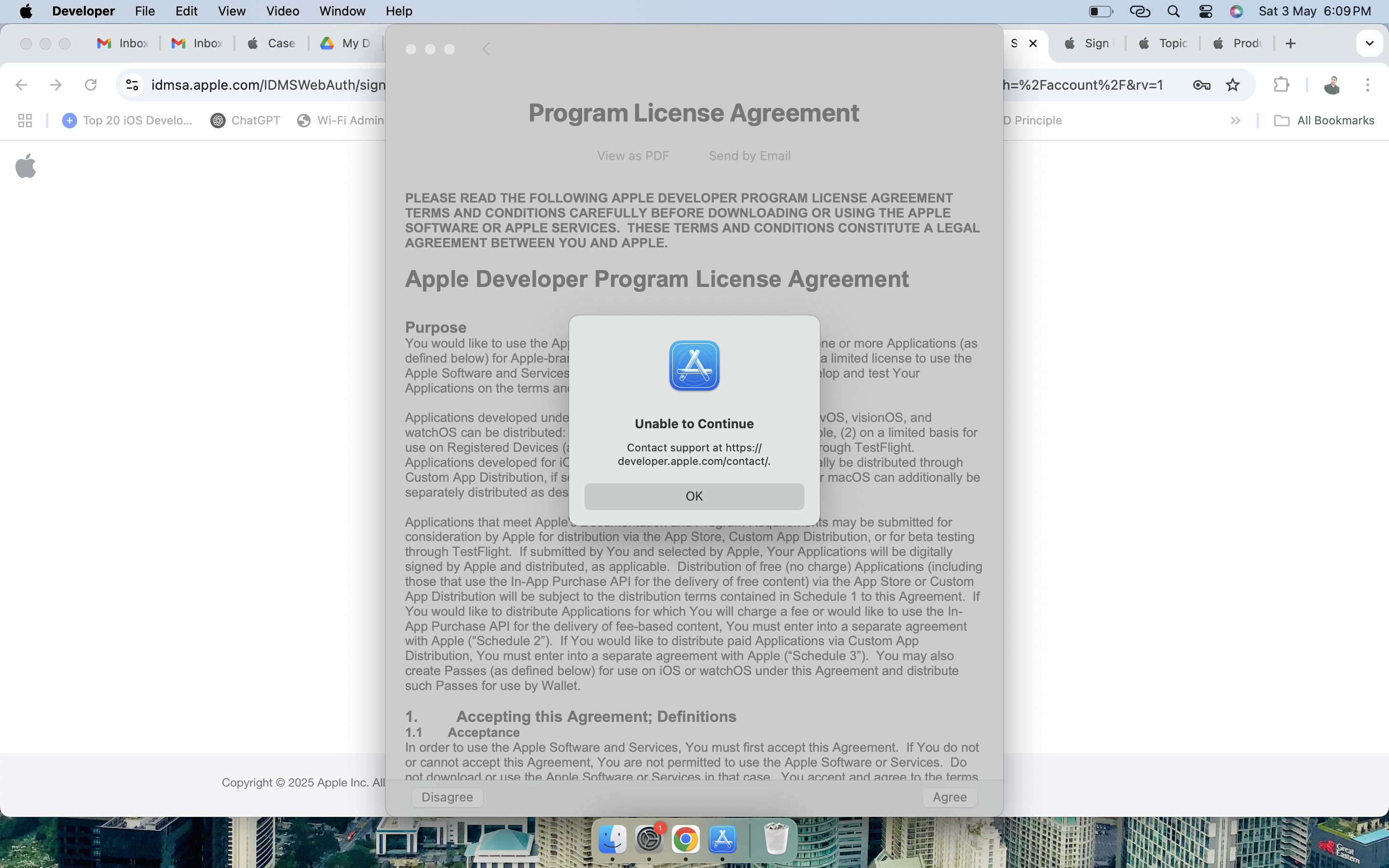Close the active Chrome tab
The width and height of the screenshot is (1389, 868).
(1033, 43)
